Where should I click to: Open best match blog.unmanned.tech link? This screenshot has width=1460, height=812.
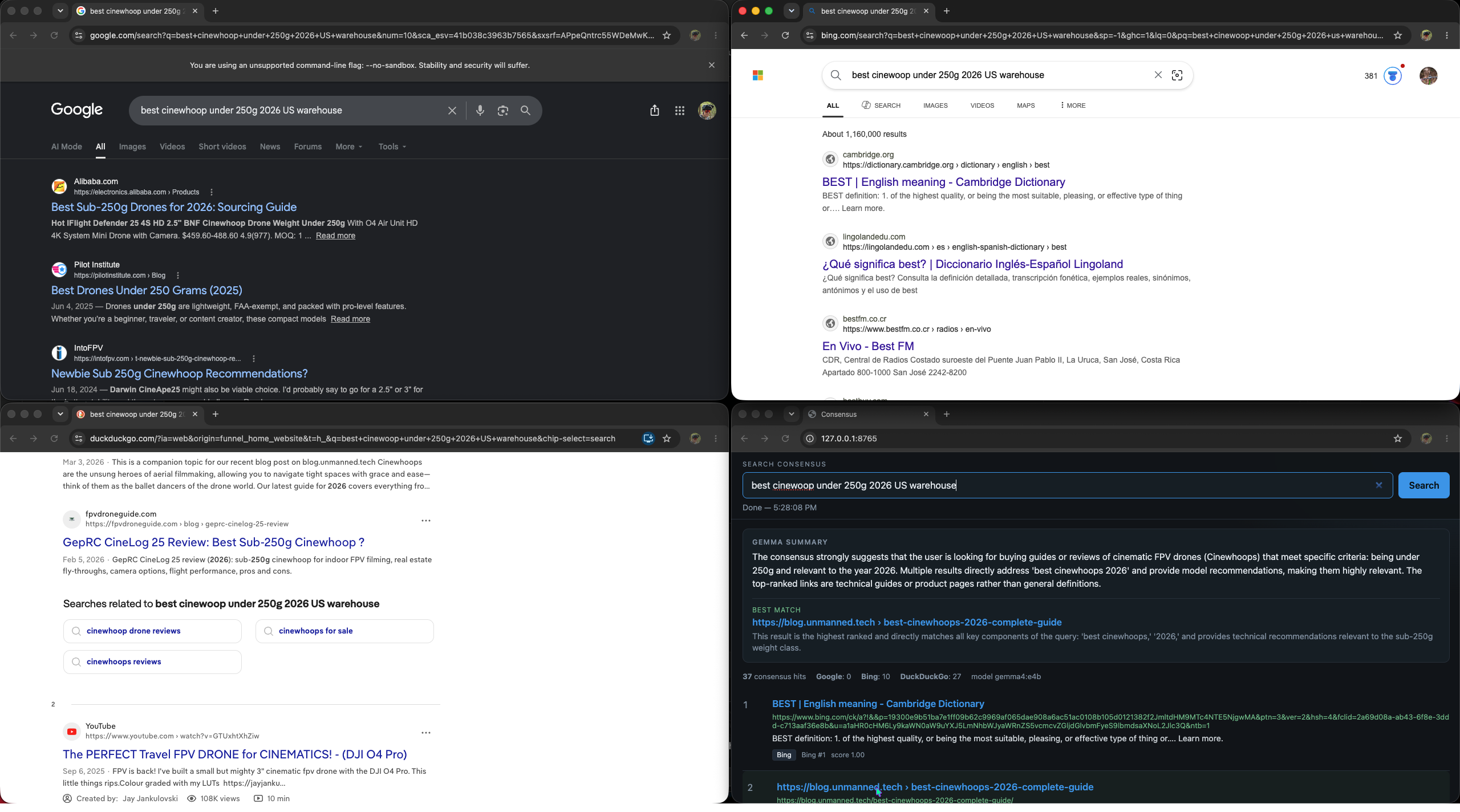click(906, 622)
